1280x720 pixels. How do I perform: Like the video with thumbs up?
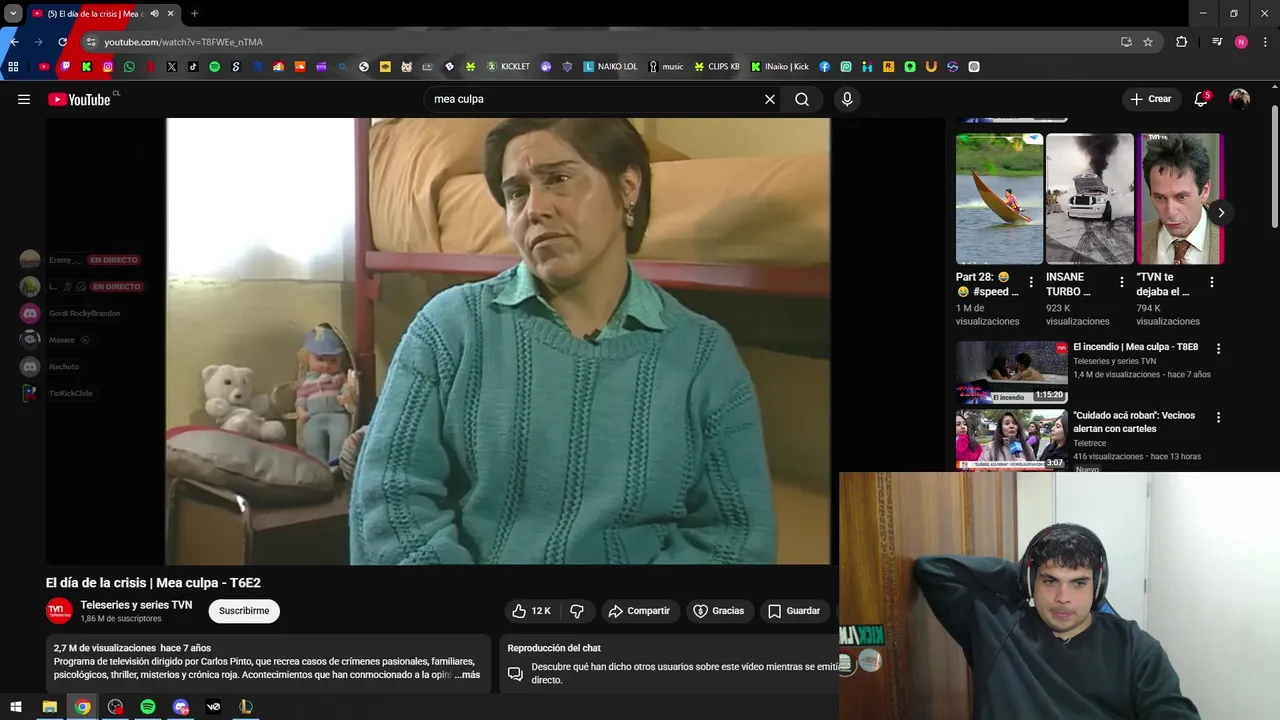[x=531, y=611]
